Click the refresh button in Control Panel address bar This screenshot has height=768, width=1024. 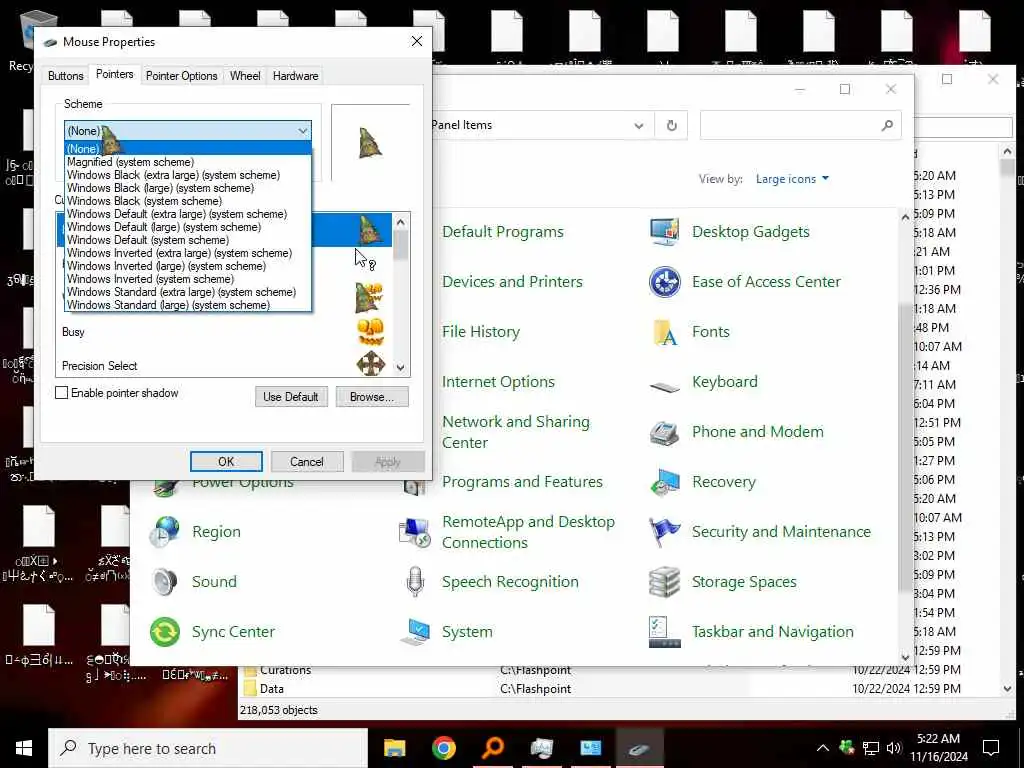click(x=671, y=125)
